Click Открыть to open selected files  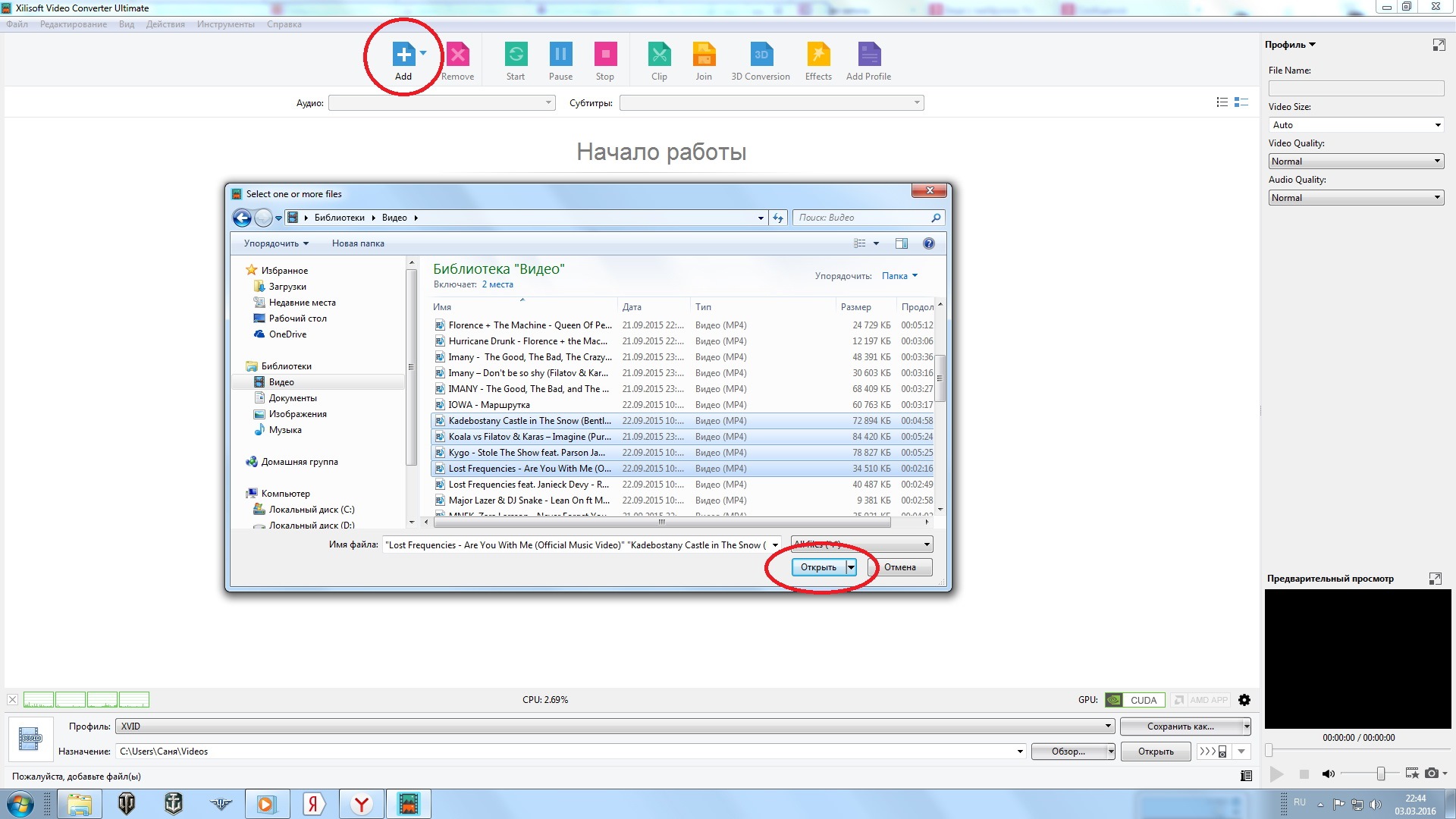pyautogui.click(x=818, y=567)
